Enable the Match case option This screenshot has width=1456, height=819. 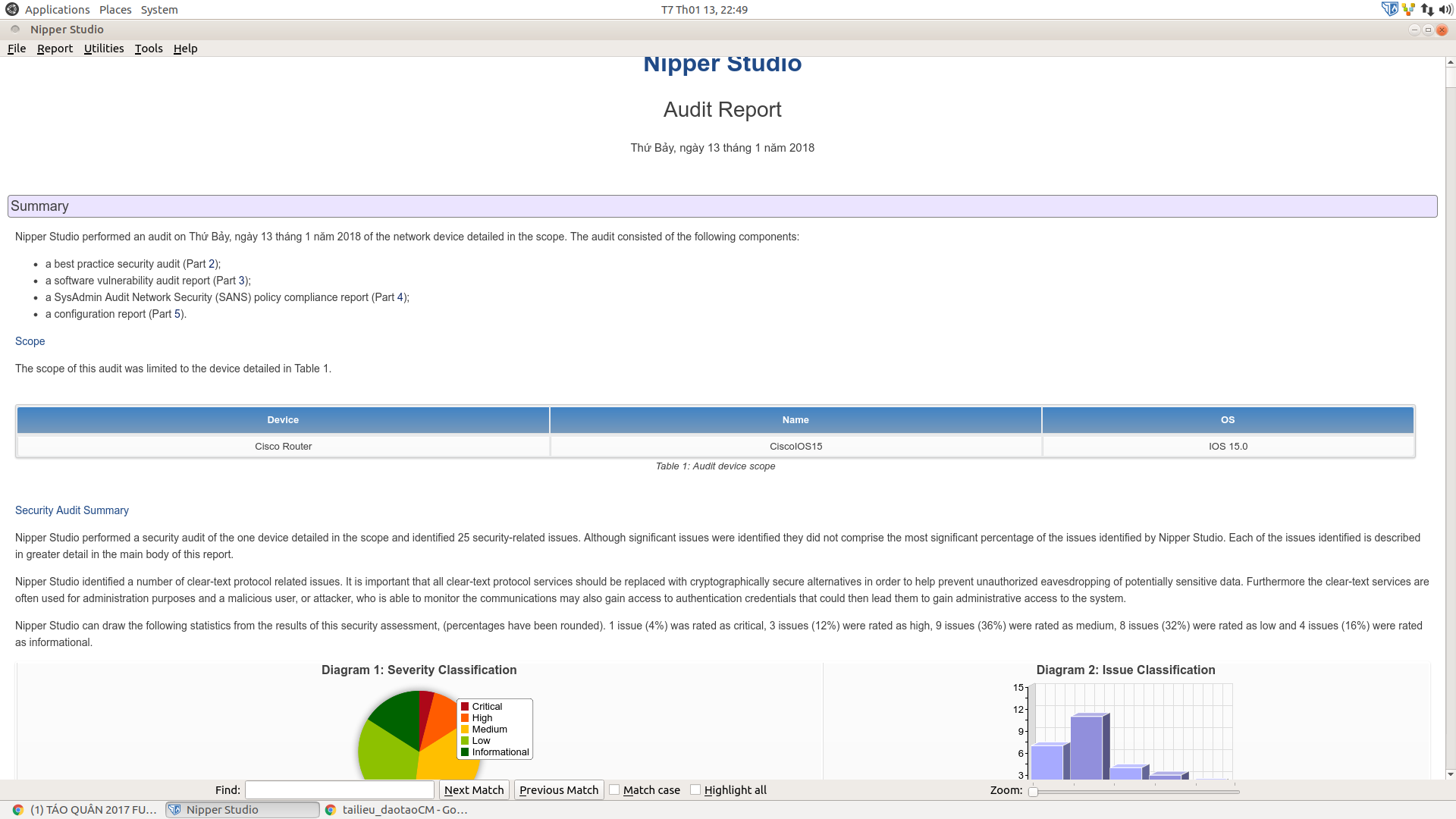click(x=614, y=789)
